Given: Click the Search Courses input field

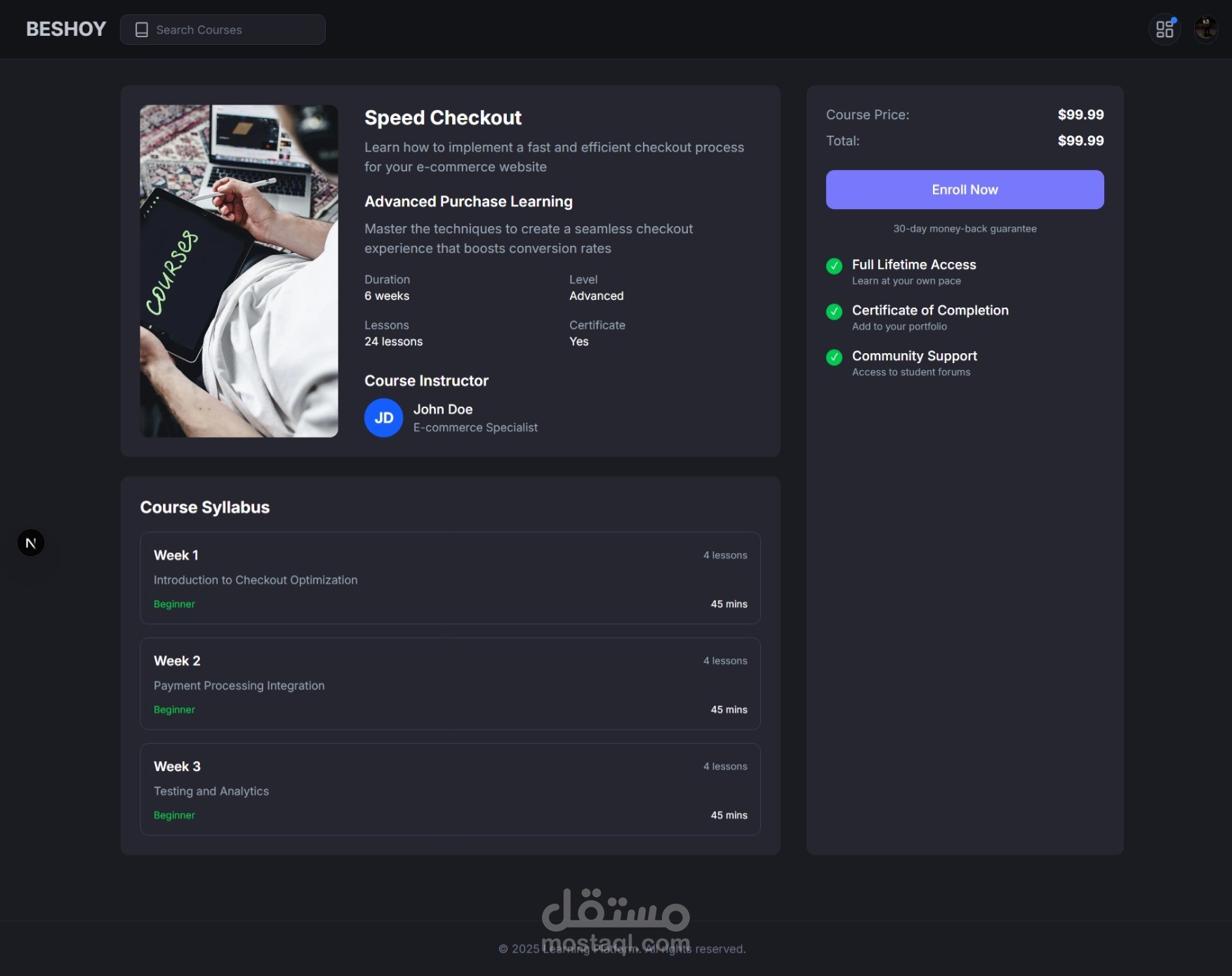Looking at the screenshot, I should point(223,29).
